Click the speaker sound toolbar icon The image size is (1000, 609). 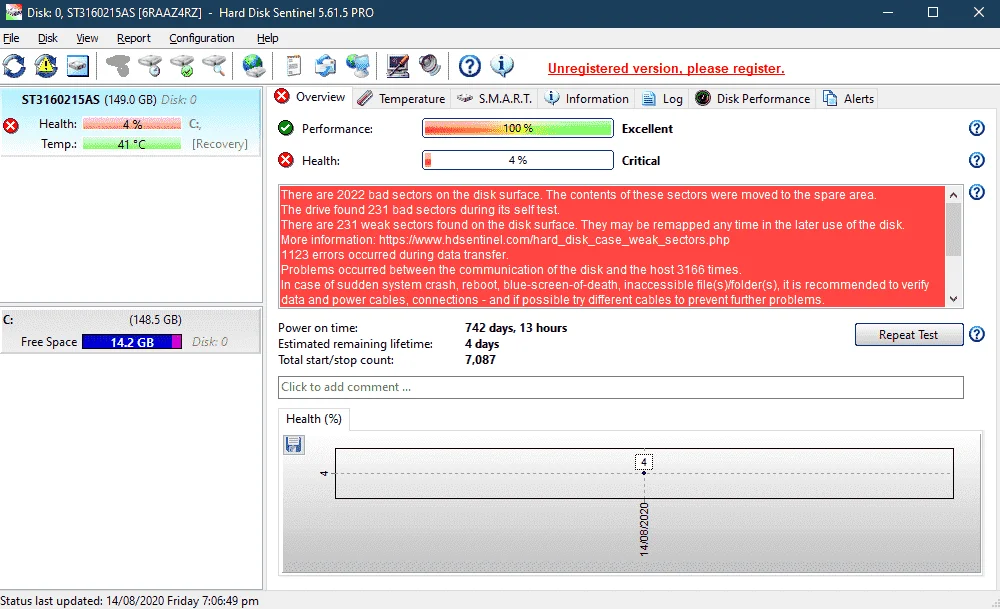click(430, 66)
